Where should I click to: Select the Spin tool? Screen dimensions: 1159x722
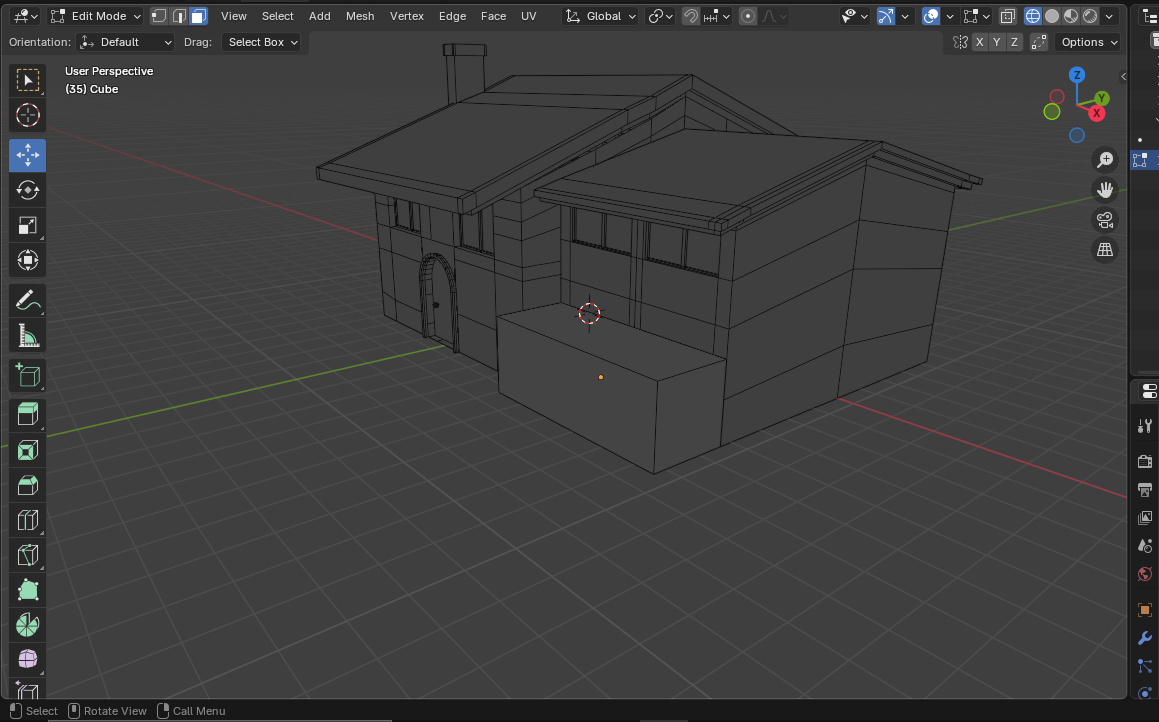click(x=27, y=625)
